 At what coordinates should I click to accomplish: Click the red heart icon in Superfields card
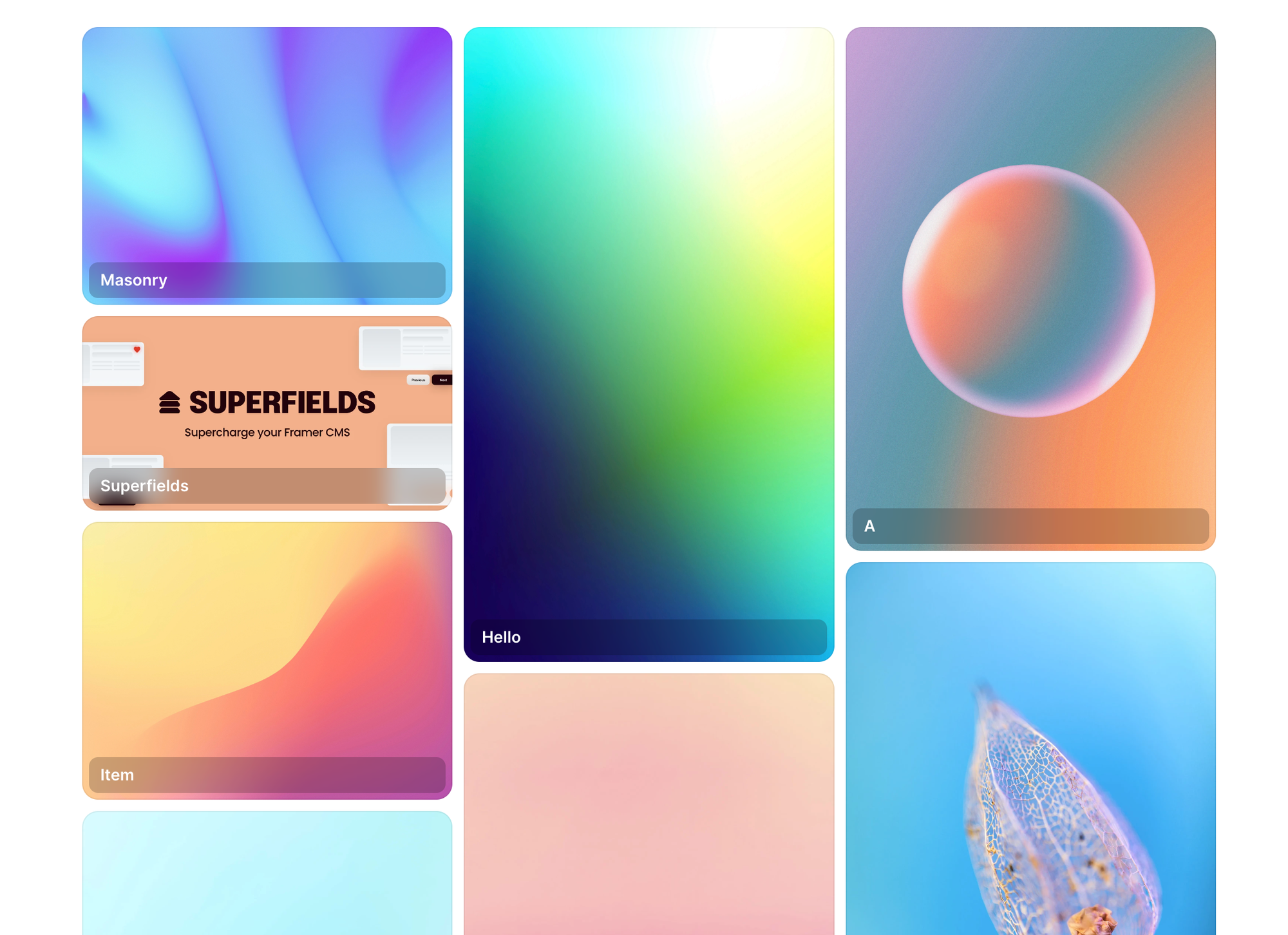click(137, 350)
